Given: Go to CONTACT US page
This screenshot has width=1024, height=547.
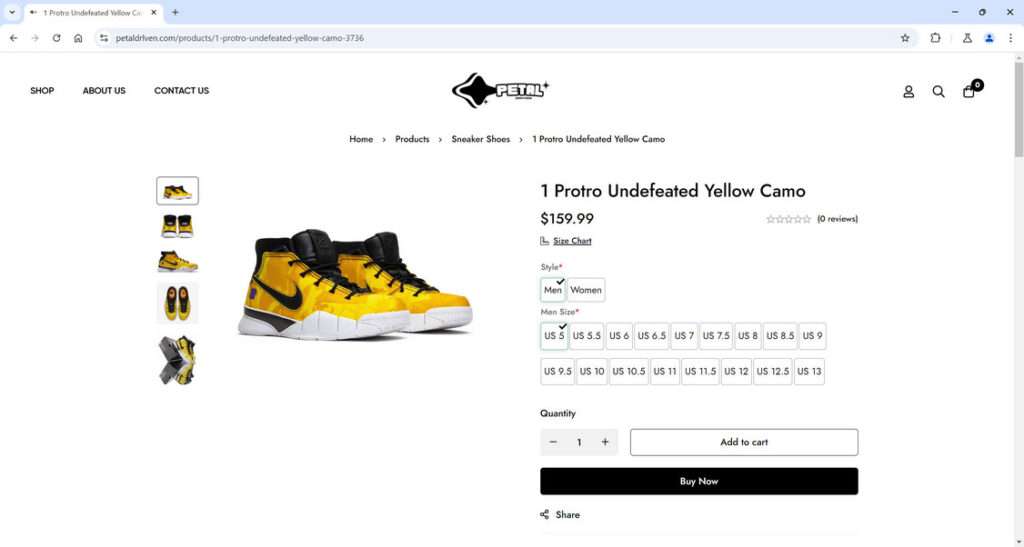Looking at the screenshot, I should (182, 91).
